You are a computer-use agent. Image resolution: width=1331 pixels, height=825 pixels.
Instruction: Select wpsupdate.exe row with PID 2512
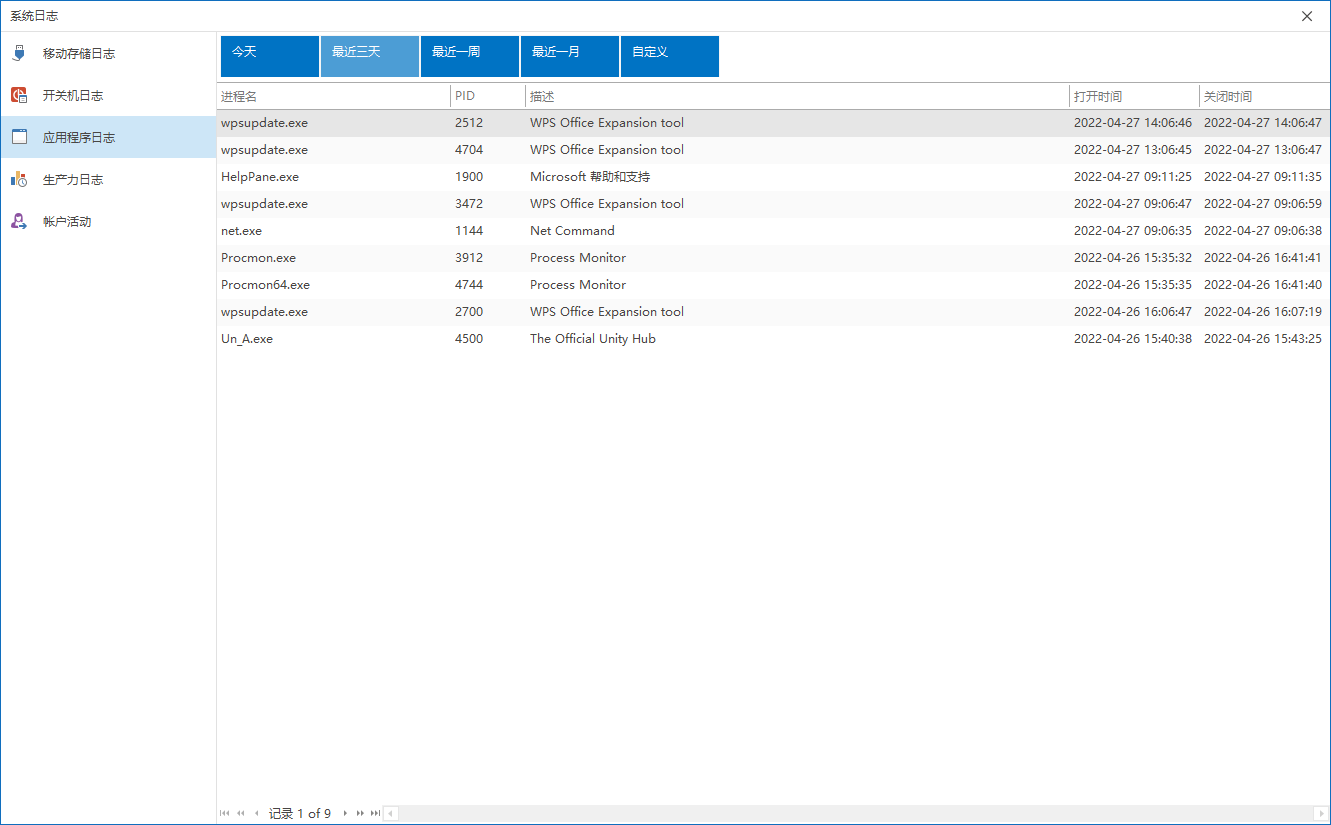tap(773, 123)
